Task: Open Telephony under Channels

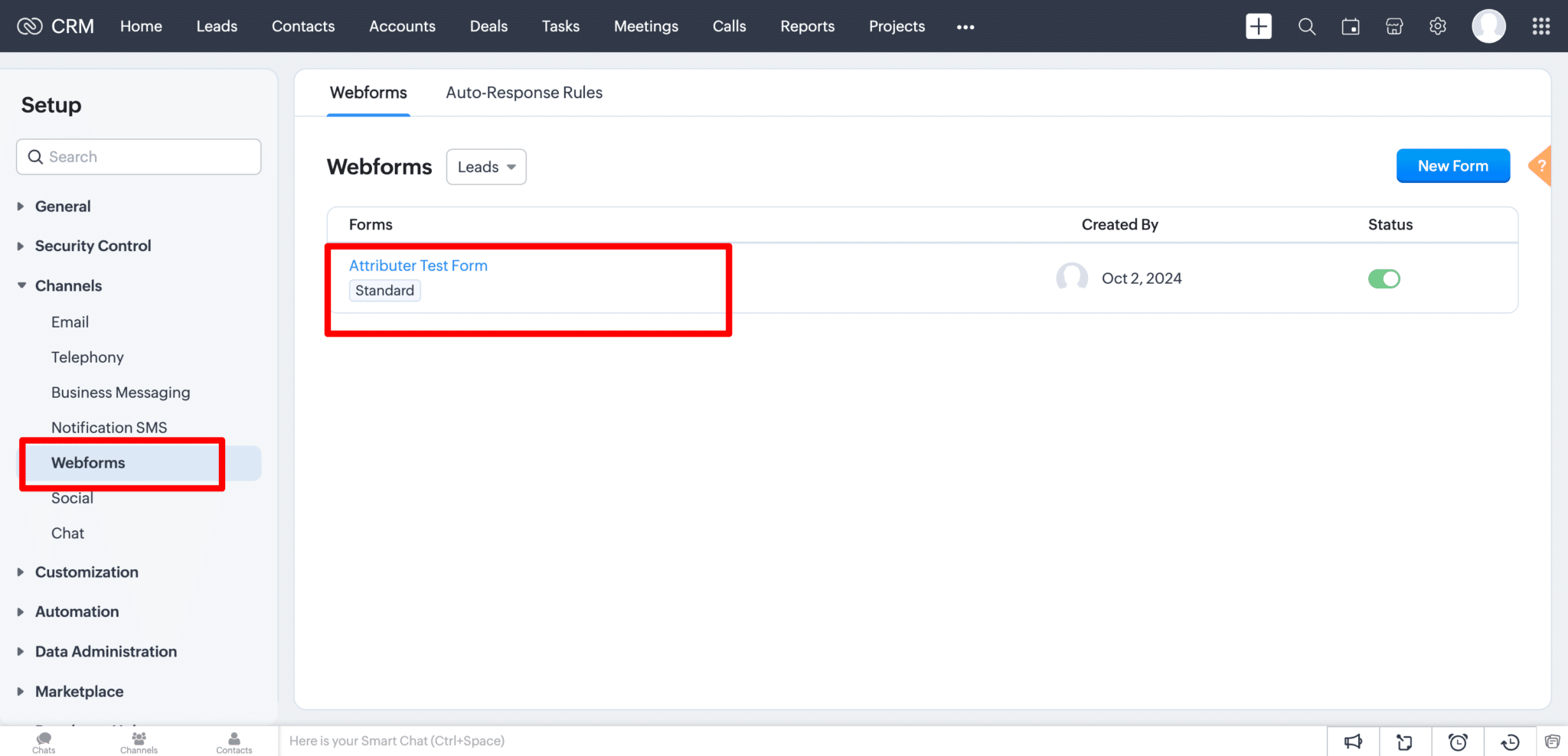Action: click(87, 357)
